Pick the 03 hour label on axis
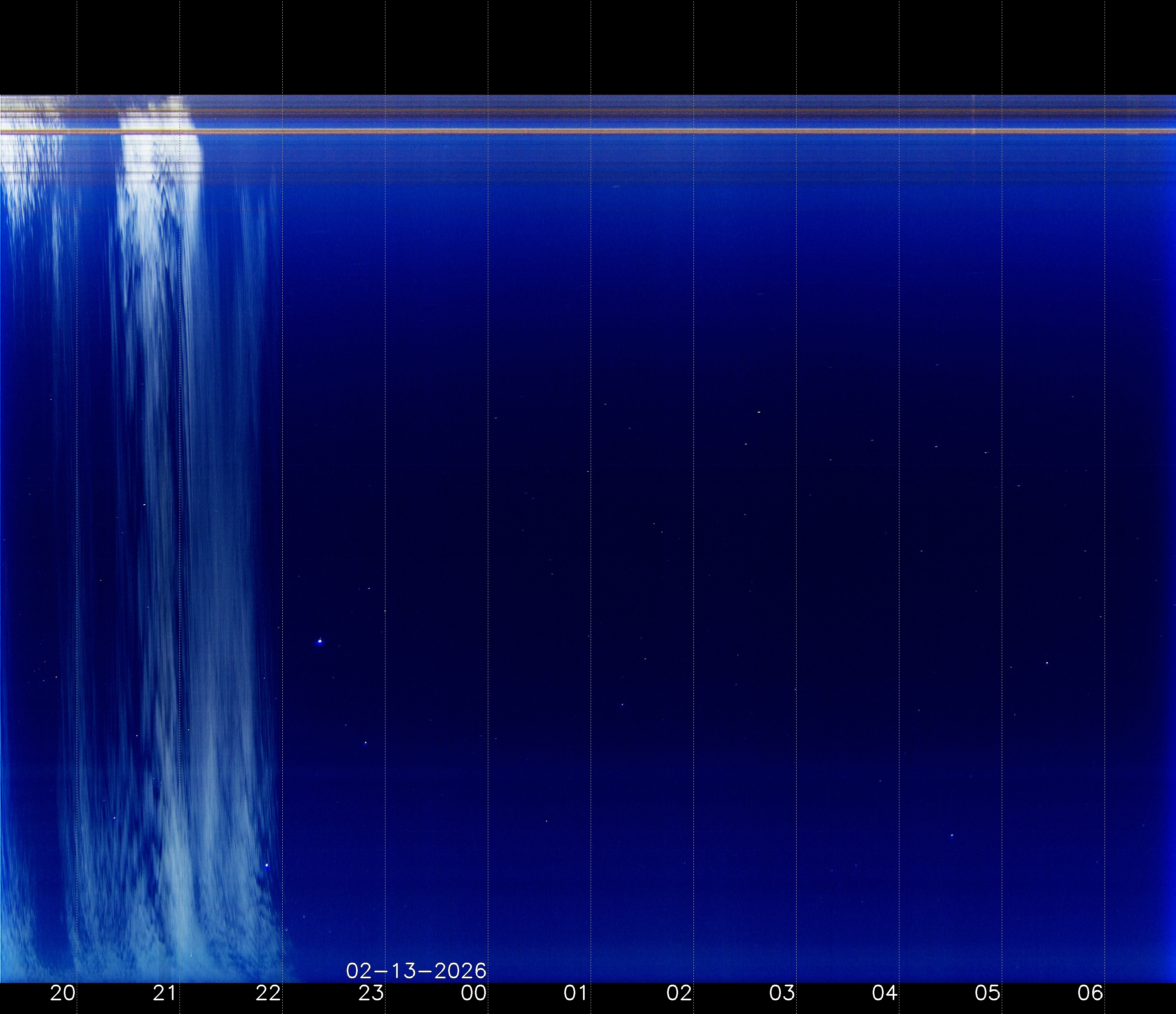Screen dimensions: 1176x1014 (782, 993)
